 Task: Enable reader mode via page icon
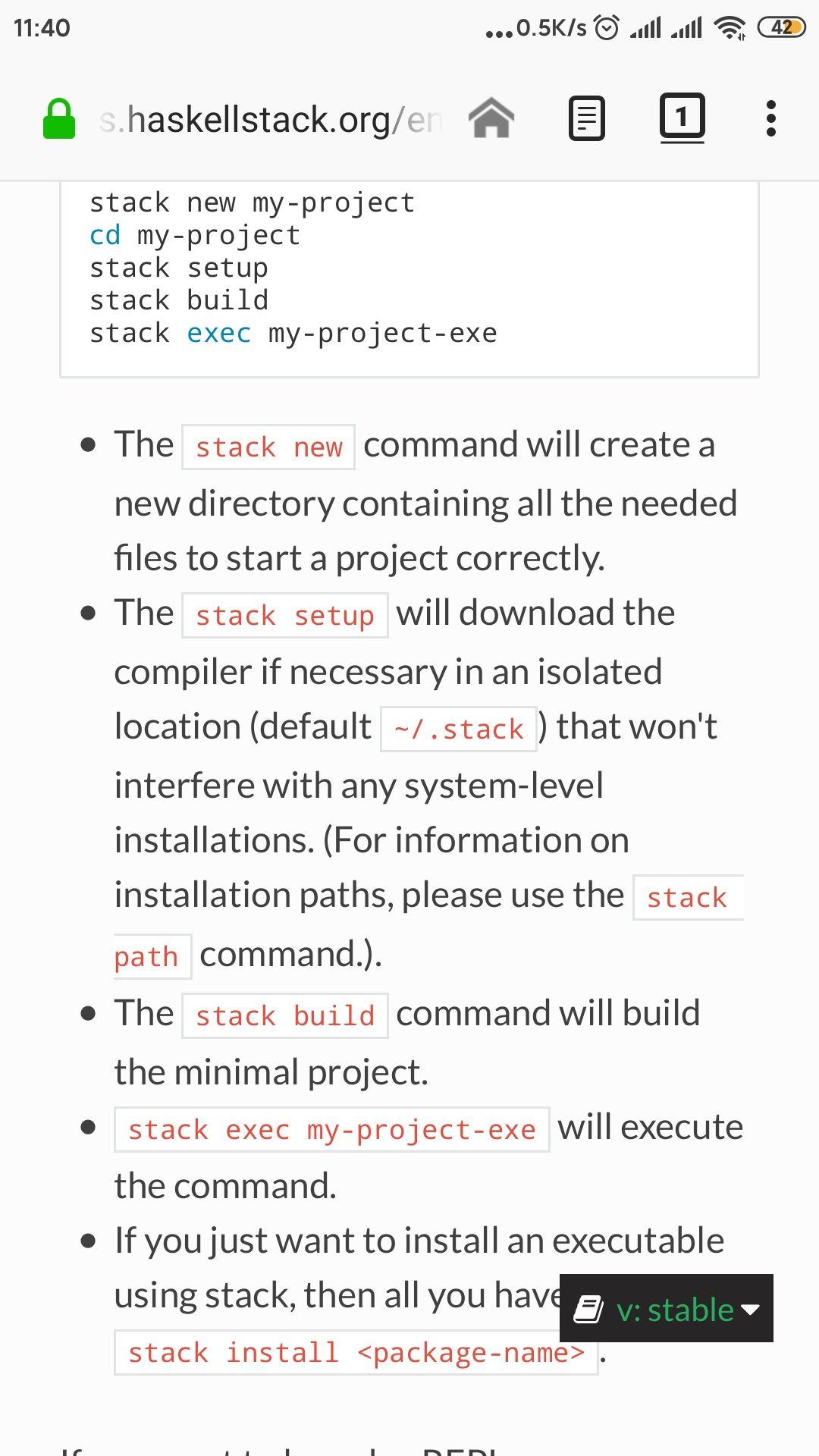587,119
